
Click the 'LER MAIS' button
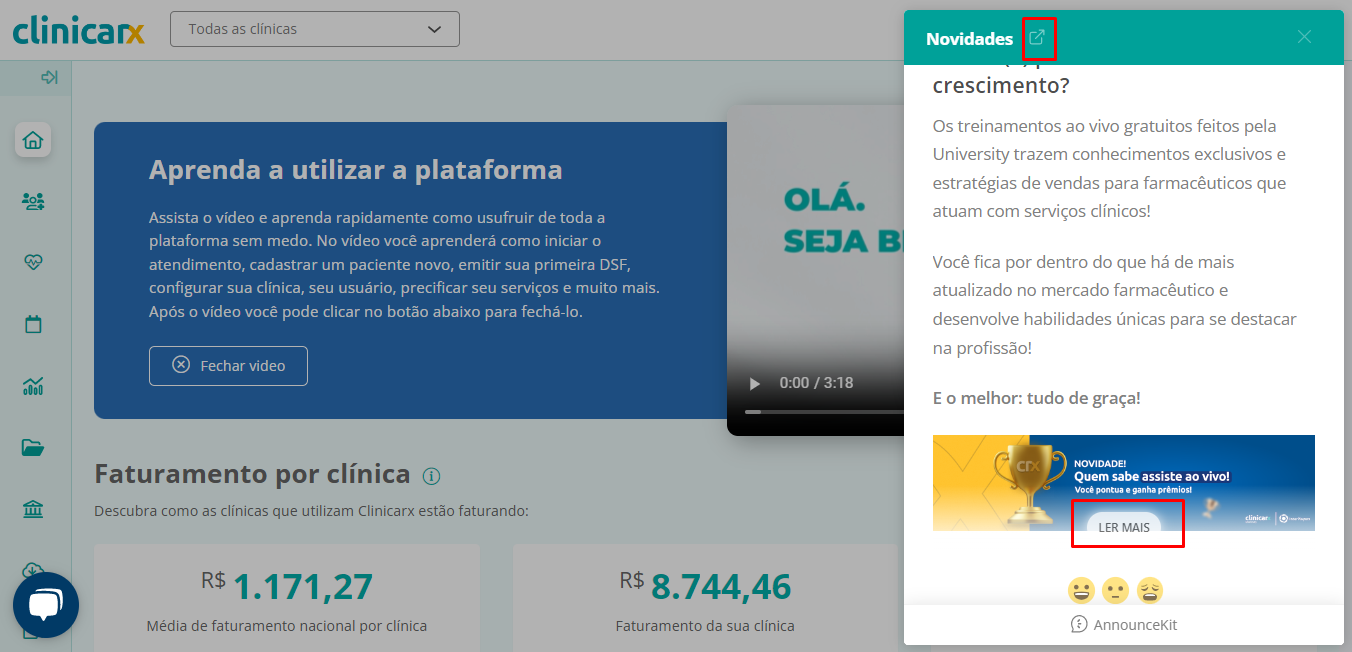point(1124,527)
